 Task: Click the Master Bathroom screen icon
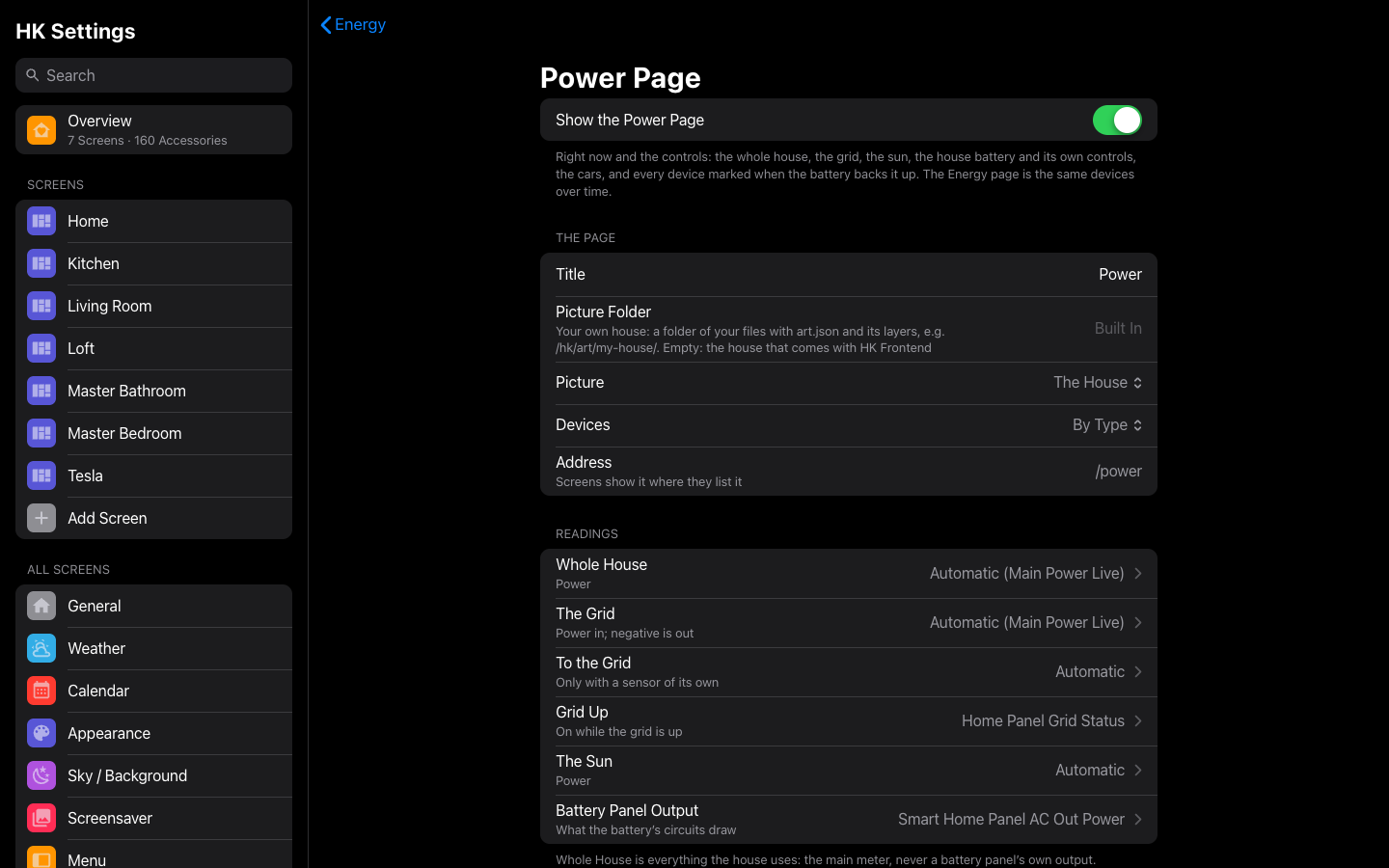pos(41,391)
